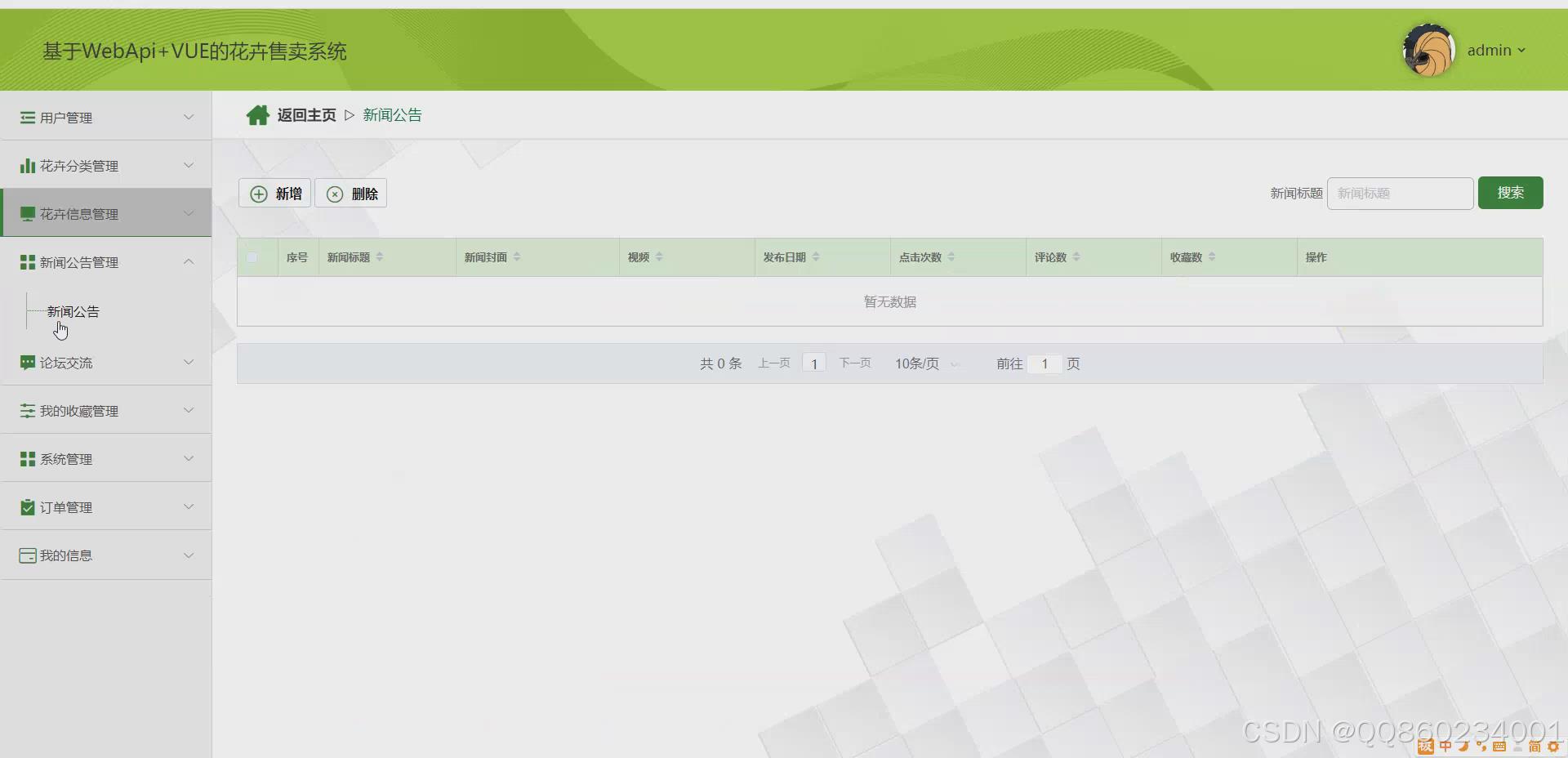
Task: Click the 序号 column header
Action: pyautogui.click(x=296, y=257)
